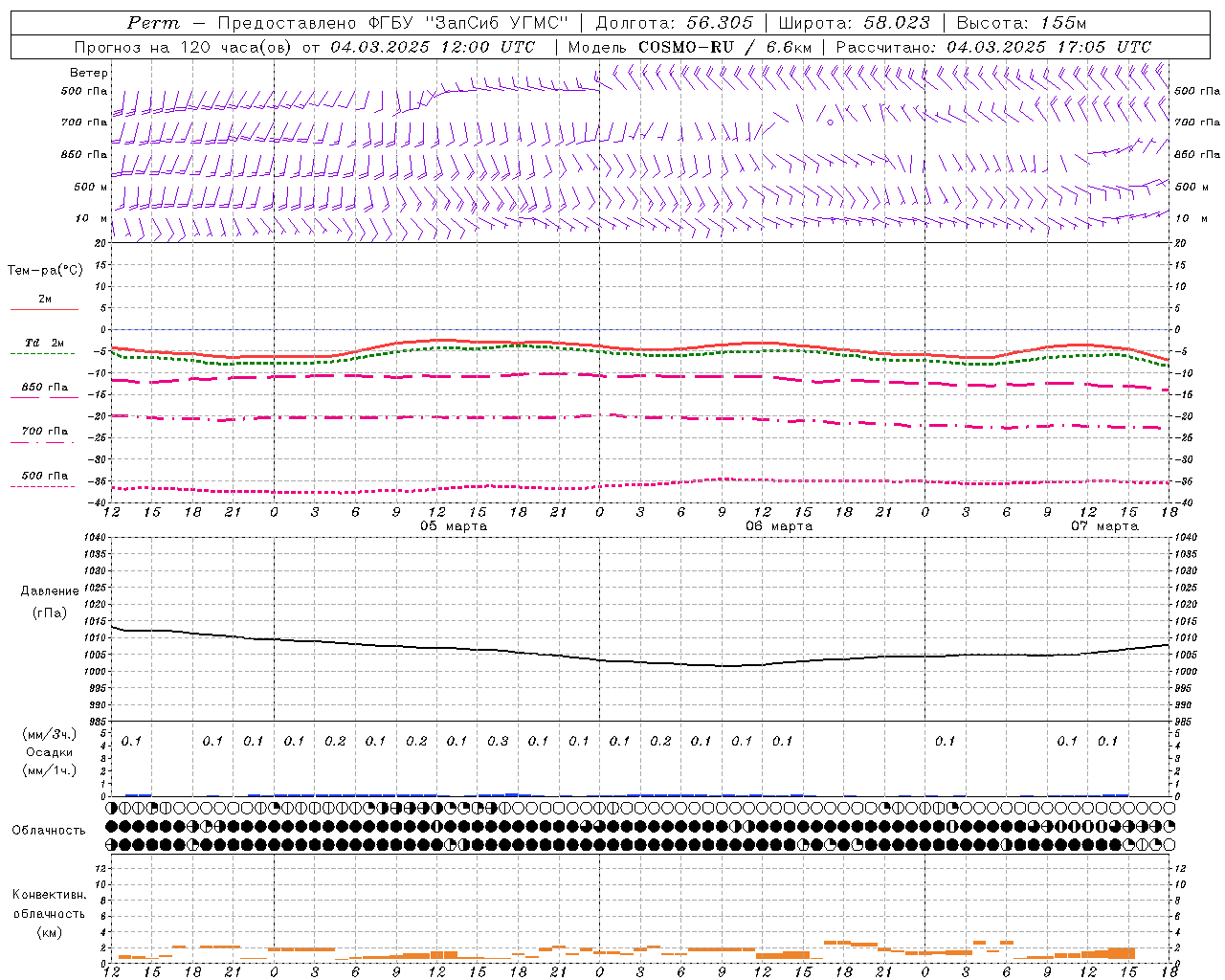Click the 'Осадки' precipitation label

(x=50, y=752)
